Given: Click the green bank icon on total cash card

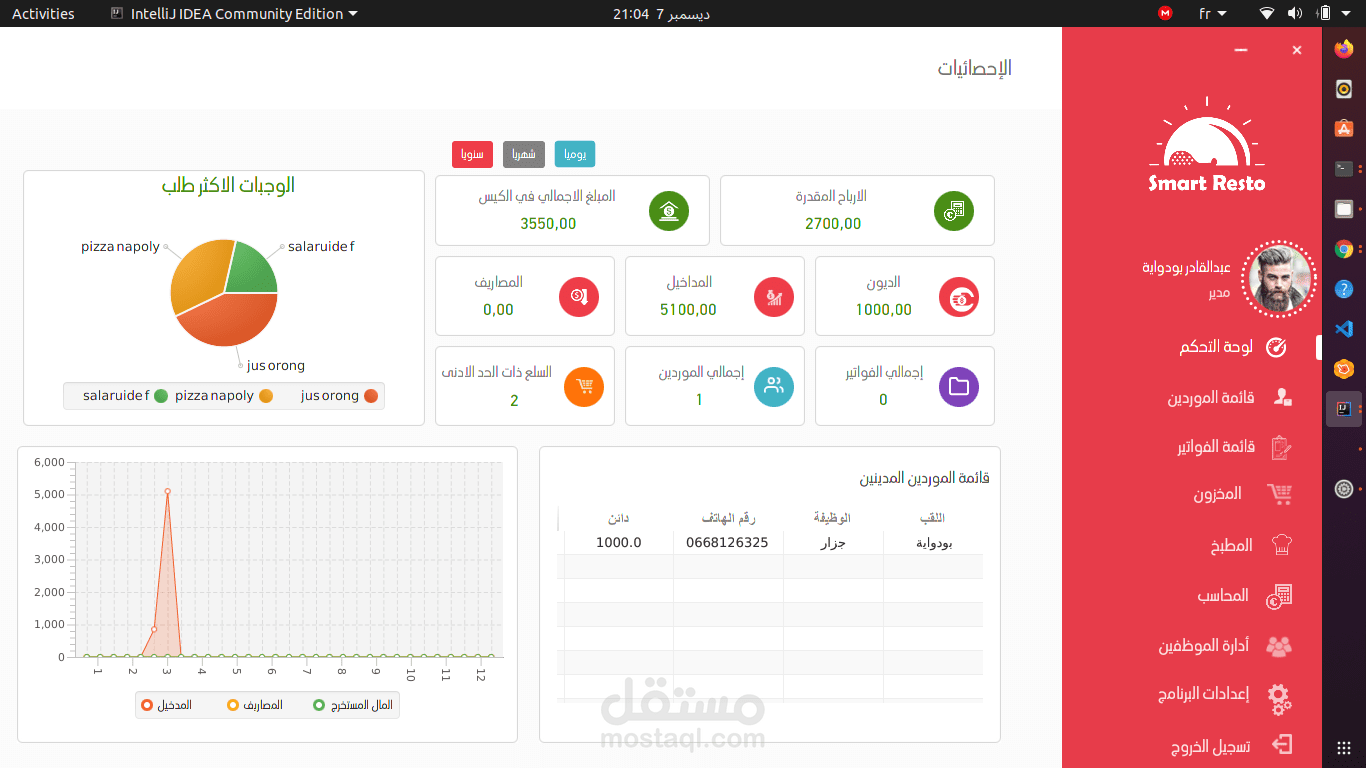Looking at the screenshot, I should pyautogui.click(x=668, y=211).
